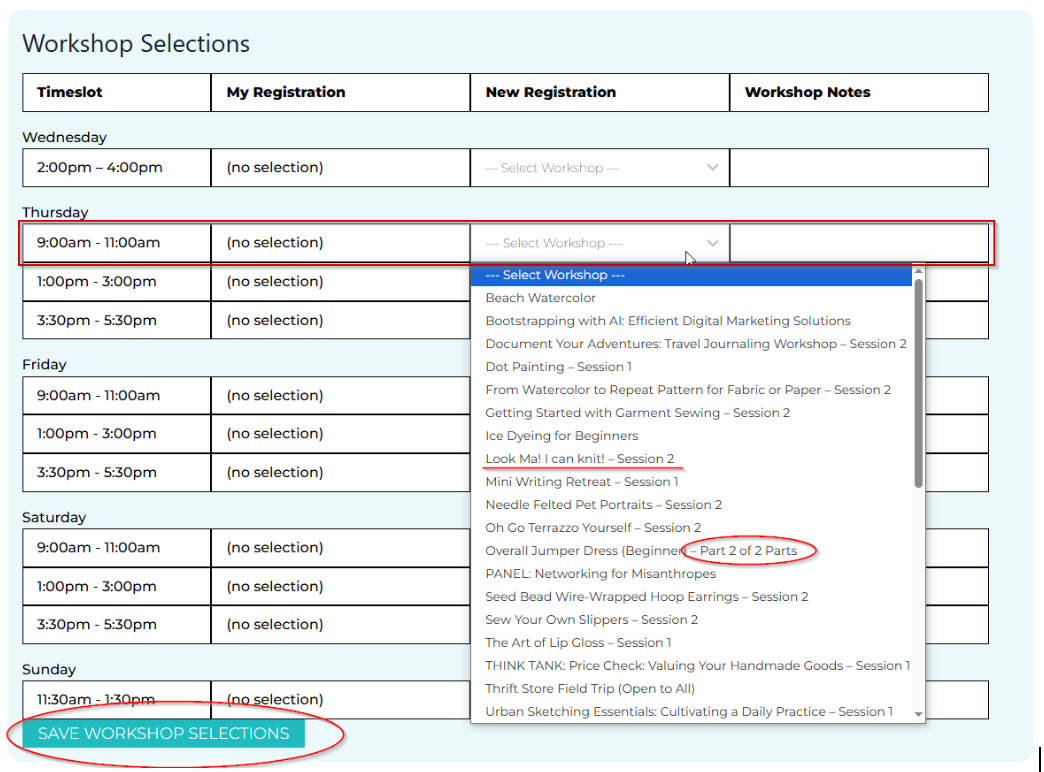This screenshot has height=772, width=1044.
Task: Click Wednesday row Workshop Notes cell
Action: [859, 168]
